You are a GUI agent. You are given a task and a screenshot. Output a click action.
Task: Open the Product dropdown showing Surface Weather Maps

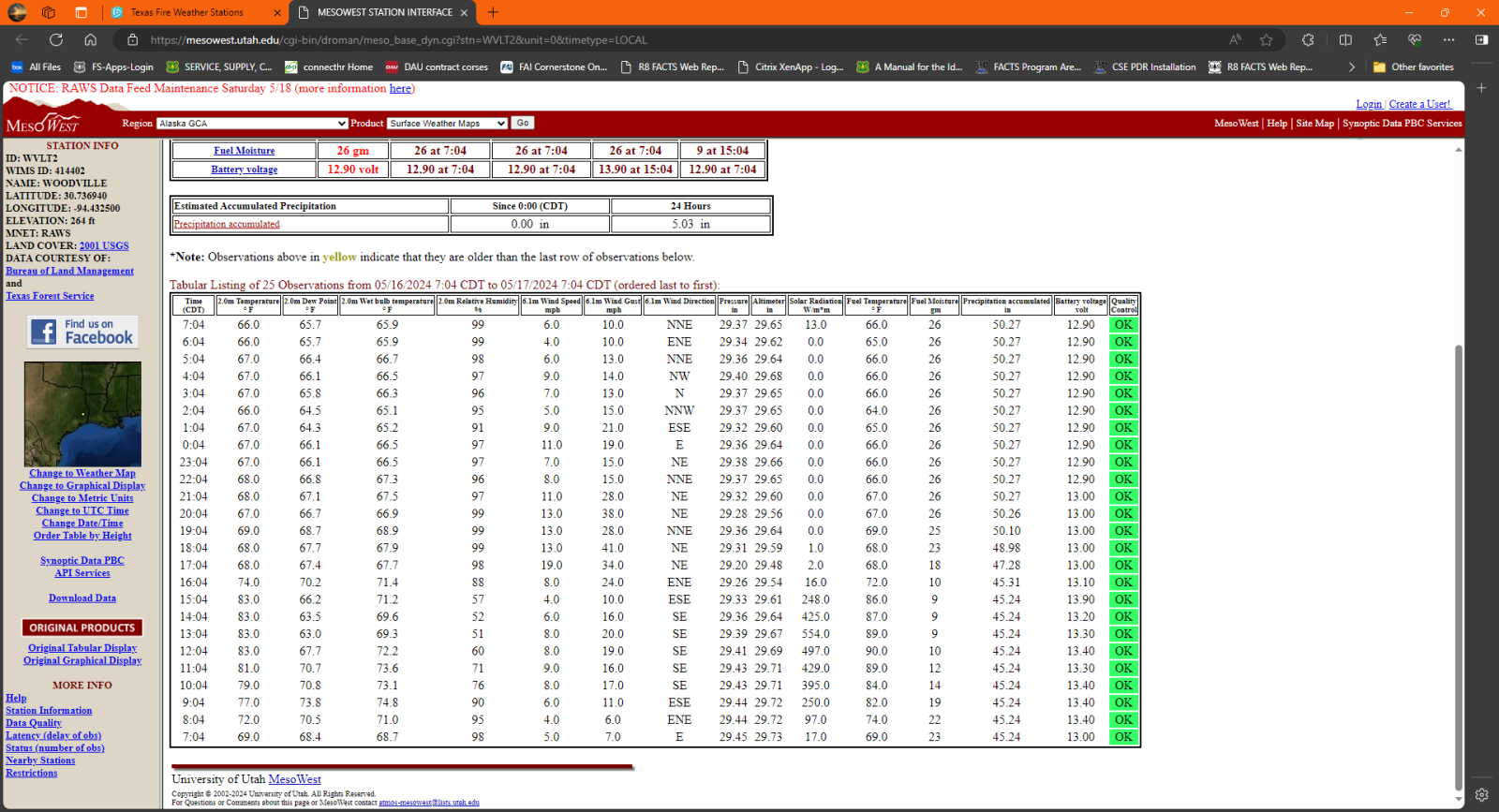[447, 124]
